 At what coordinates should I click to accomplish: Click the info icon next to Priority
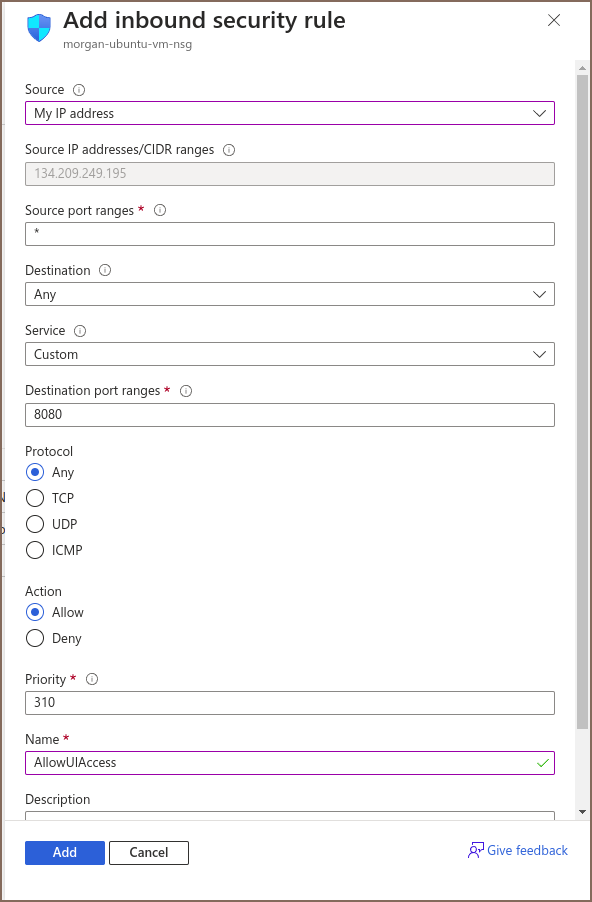[92, 679]
